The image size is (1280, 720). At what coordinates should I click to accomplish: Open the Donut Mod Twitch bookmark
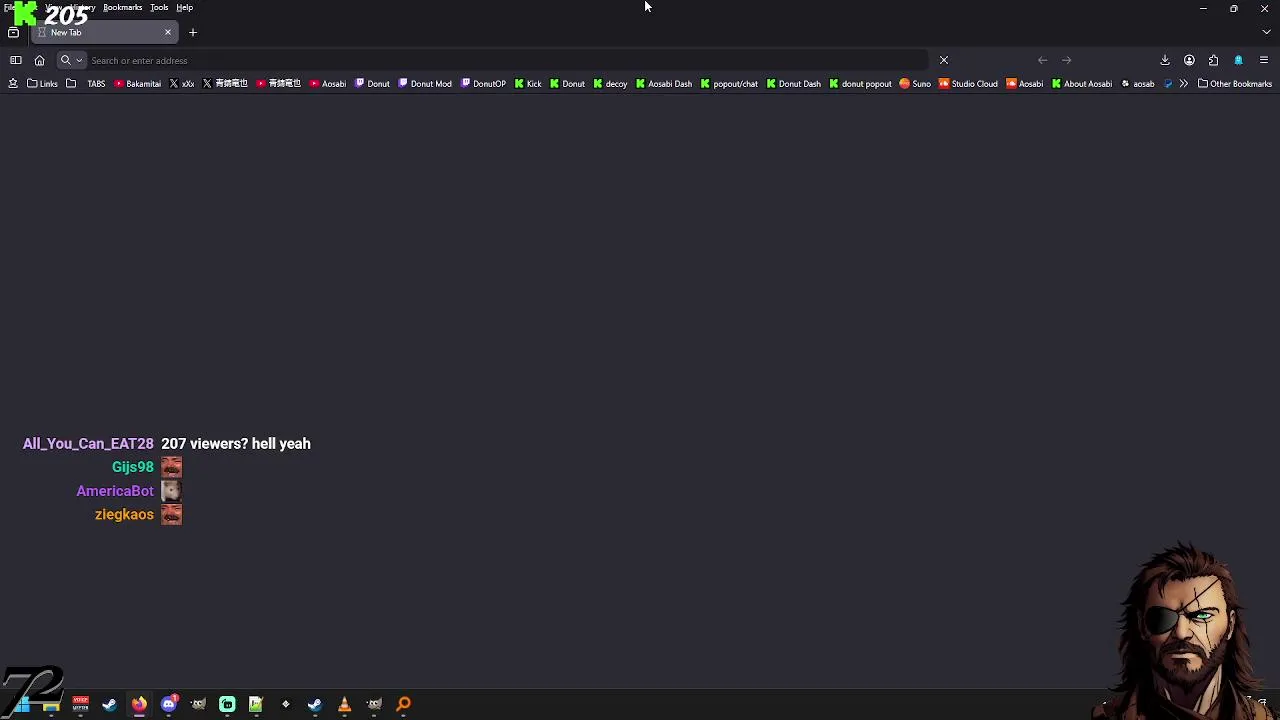coord(424,84)
